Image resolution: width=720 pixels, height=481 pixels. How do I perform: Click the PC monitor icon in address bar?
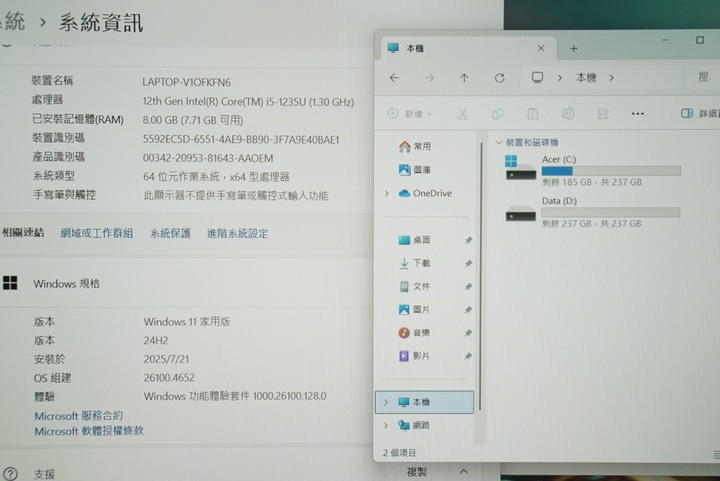tap(537, 77)
